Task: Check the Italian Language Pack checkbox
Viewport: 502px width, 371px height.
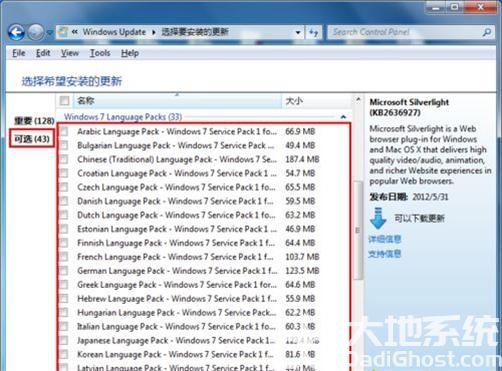Action: point(64,326)
